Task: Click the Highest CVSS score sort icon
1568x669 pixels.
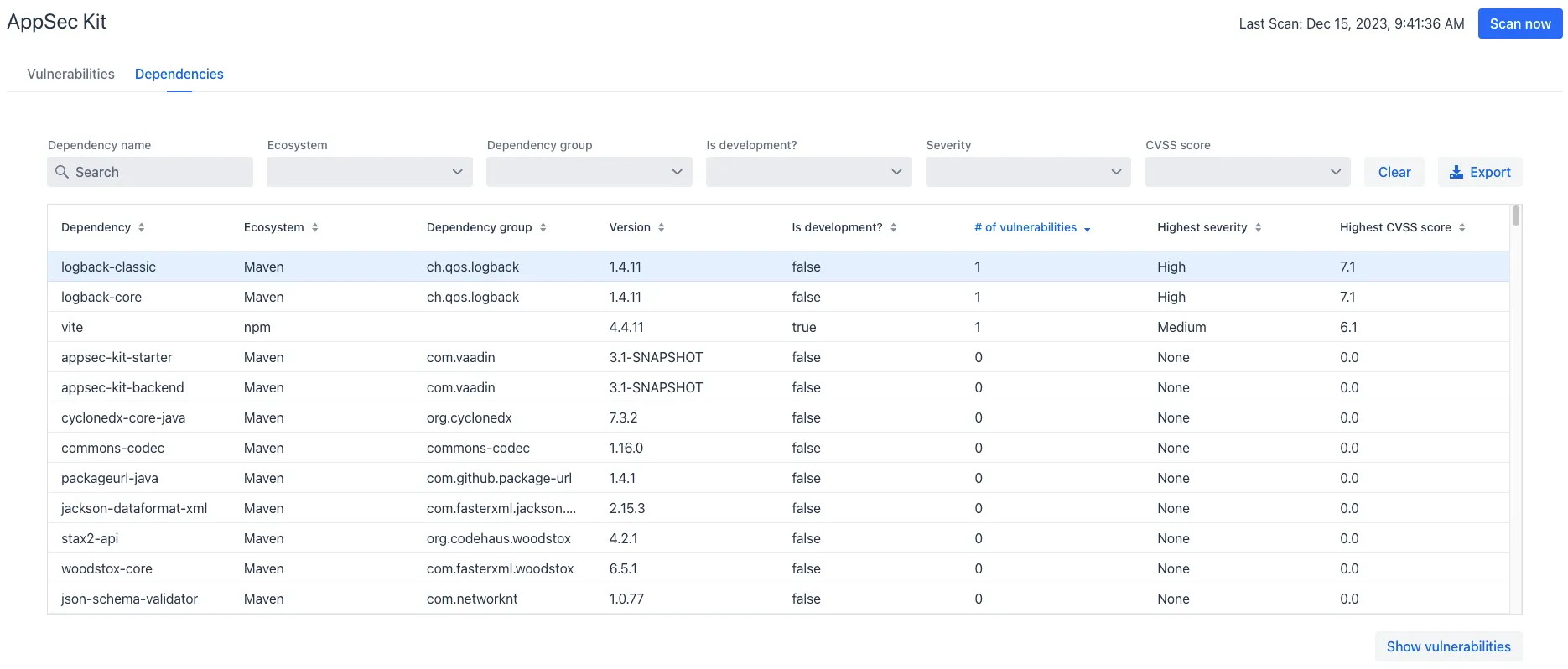Action: point(1462,227)
